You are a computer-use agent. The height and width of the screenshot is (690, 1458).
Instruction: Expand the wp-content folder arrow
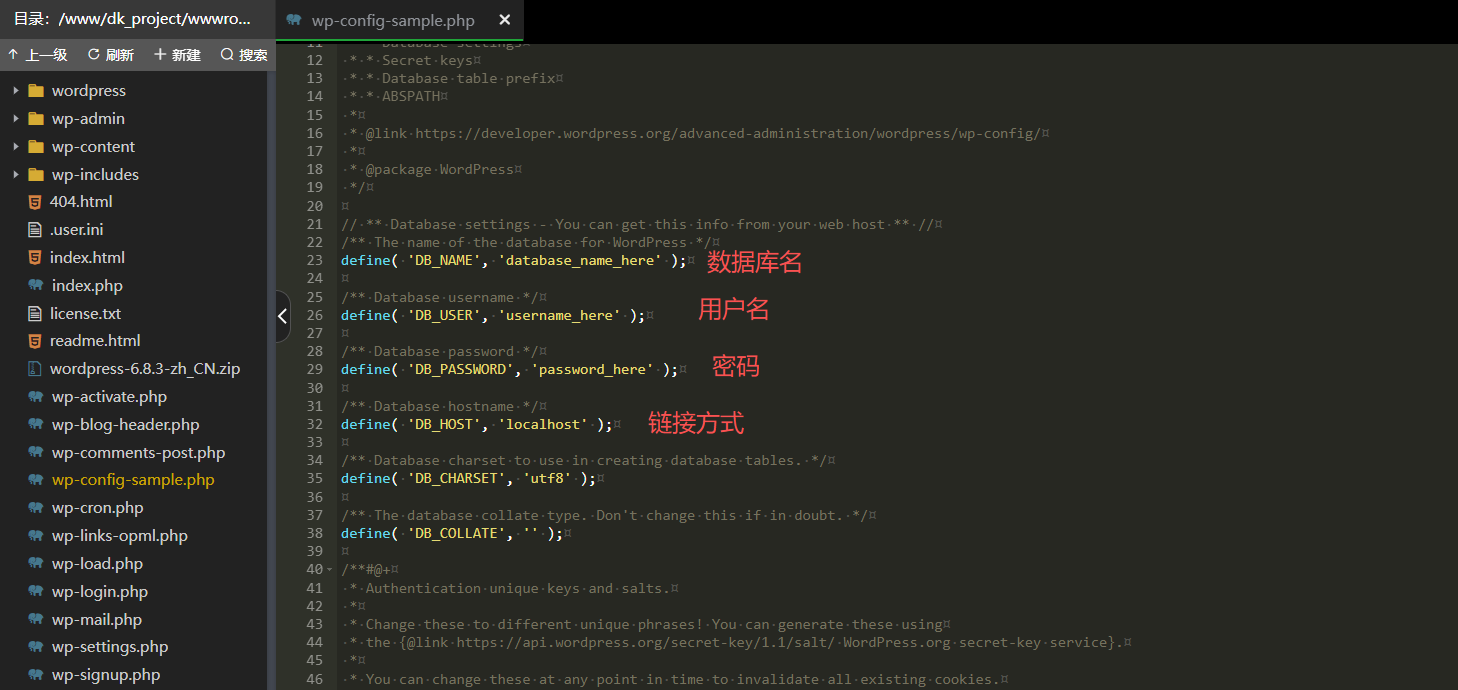coord(16,147)
